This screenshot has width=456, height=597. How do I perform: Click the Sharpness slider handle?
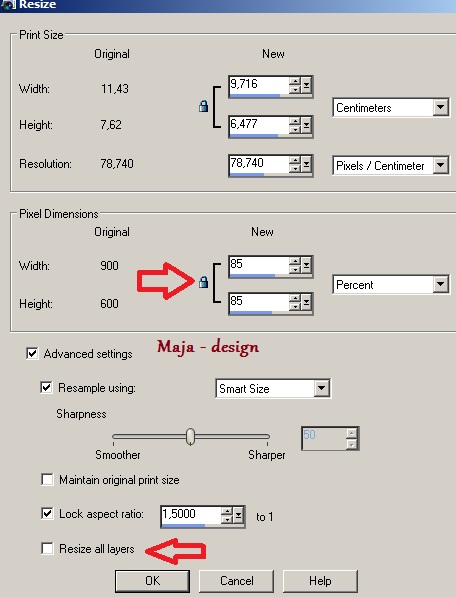190,436
